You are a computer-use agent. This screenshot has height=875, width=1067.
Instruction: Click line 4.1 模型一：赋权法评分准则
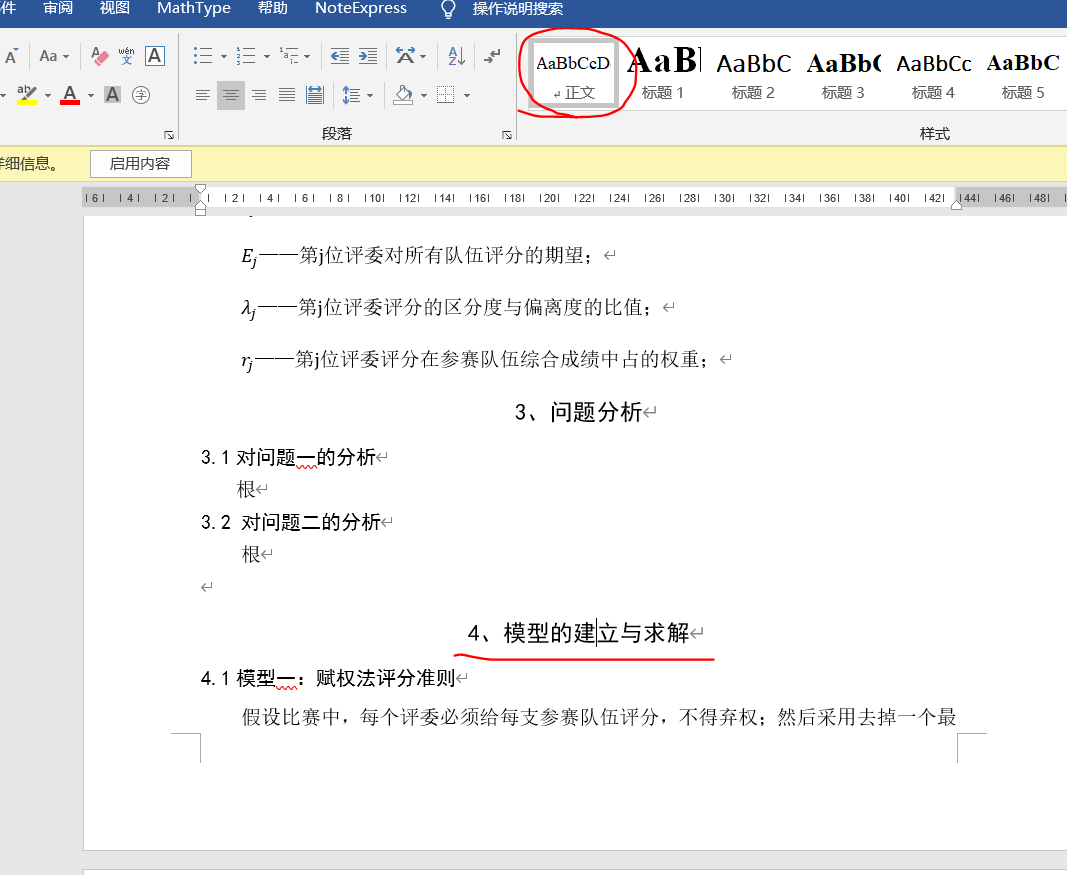[x=328, y=678]
